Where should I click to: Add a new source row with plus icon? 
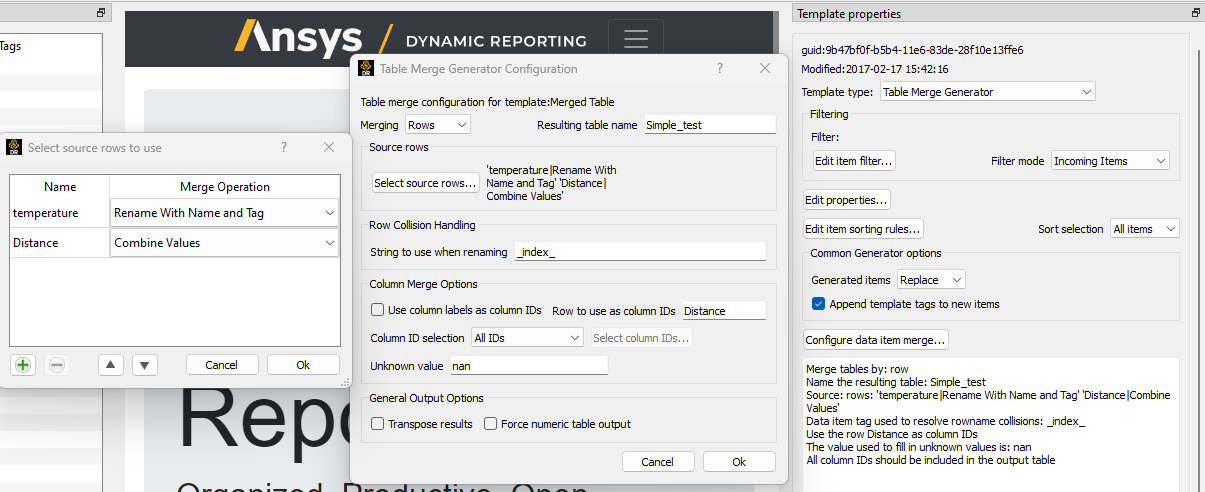point(23,365)
